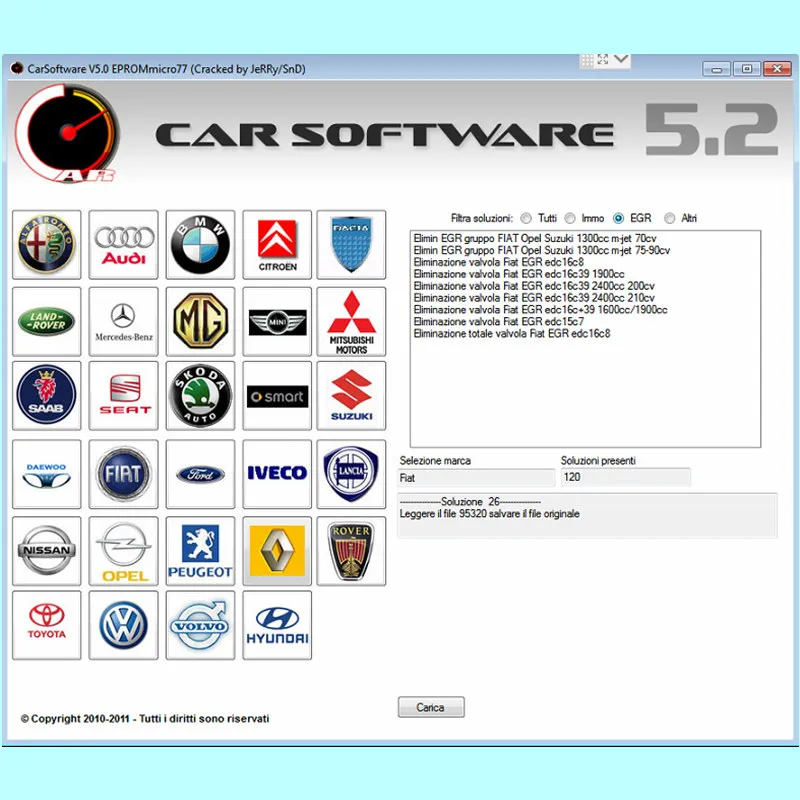Select 'Eliminazione valvola Fiat EGR edc15c7' row
800x800 pixels.
click(x=498, y=321)
